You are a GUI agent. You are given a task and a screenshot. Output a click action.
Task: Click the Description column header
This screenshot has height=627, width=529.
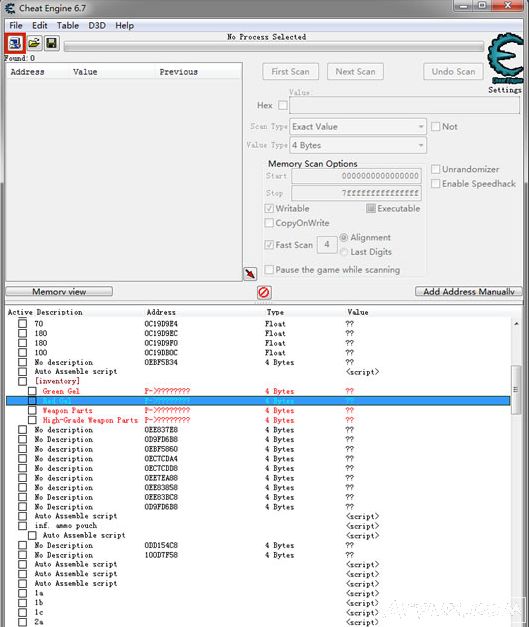pyautogui.click(x=60, y=312)
